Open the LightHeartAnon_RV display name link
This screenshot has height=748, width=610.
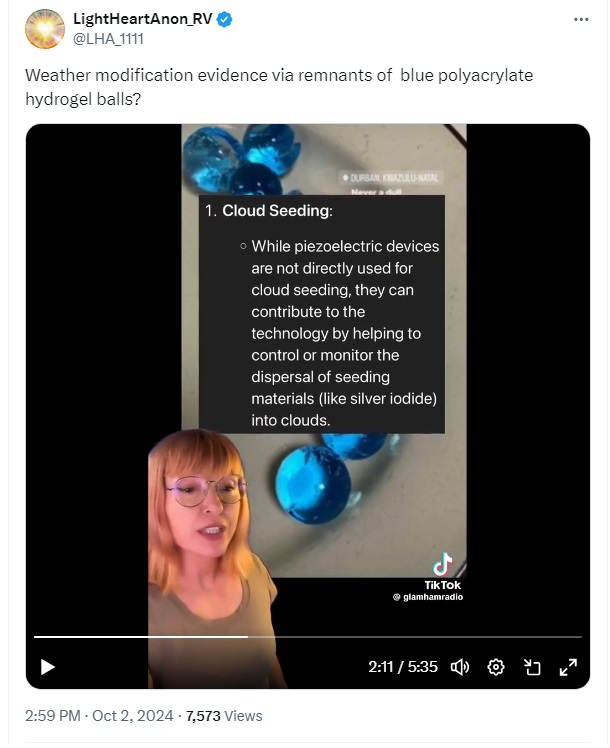coord(143,19)
